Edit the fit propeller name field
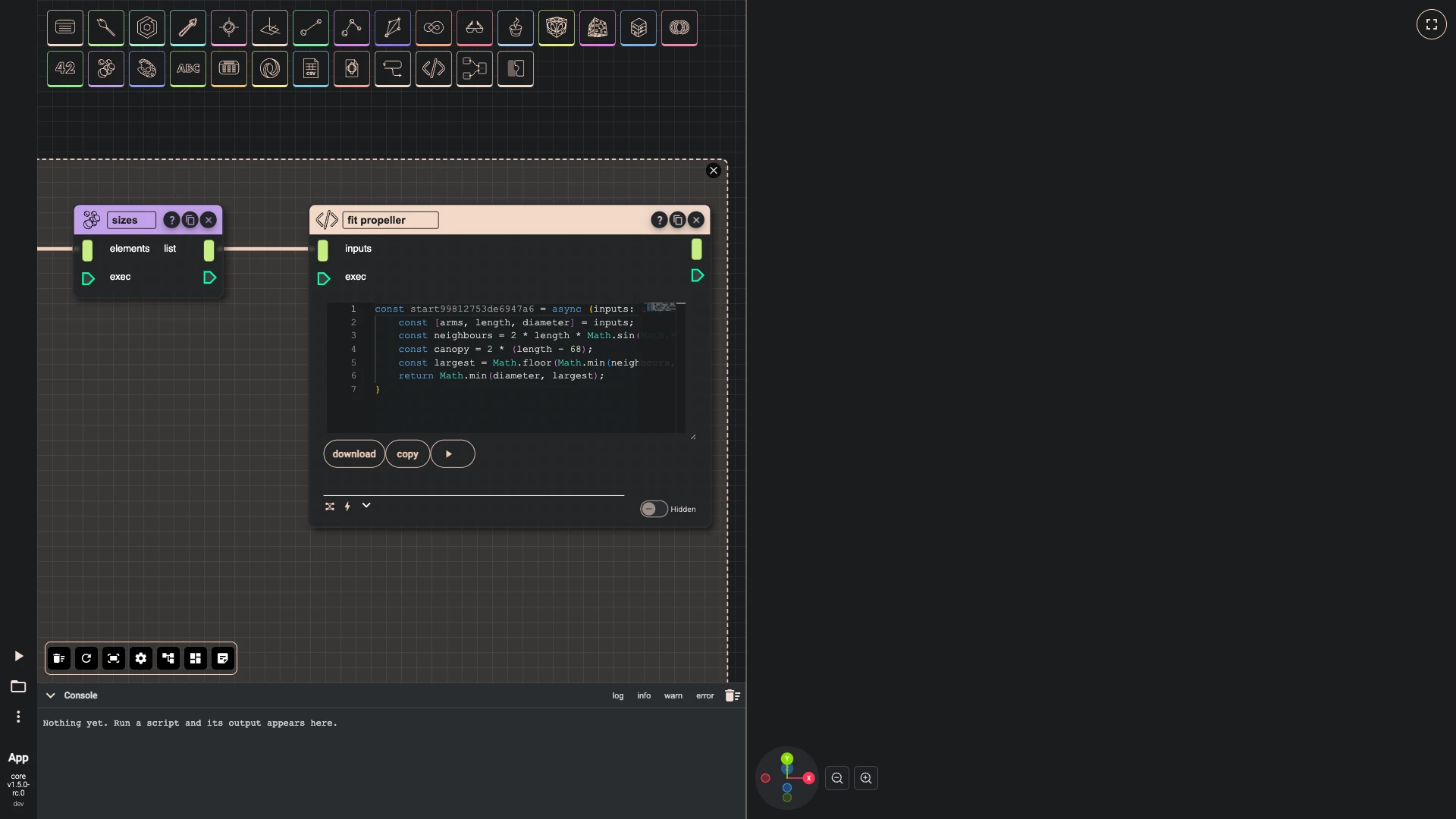This screenshot has width=1456, height=819. pyautogui.click(x=391, y=220)
